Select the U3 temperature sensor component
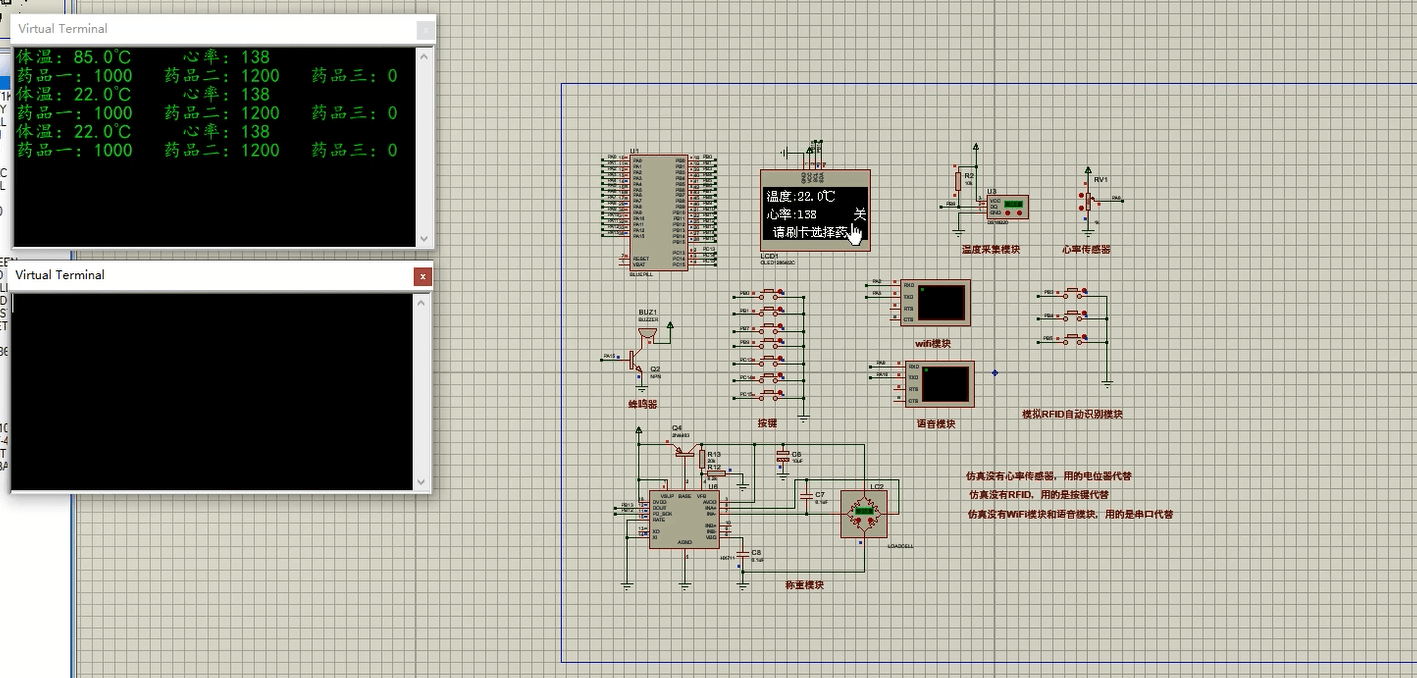The height and width of the screenshot is (678, 1417). 1008,207
